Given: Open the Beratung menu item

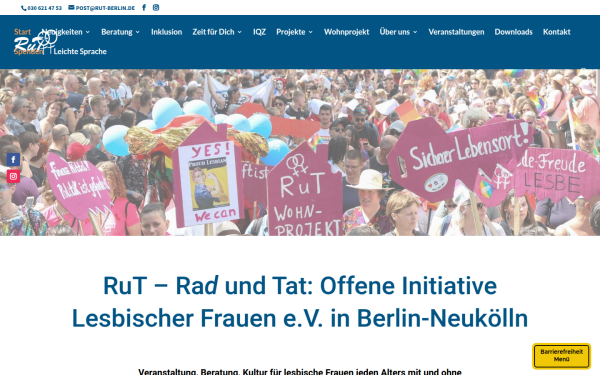Looking at the screenshot, I should (x=117, y=32).
